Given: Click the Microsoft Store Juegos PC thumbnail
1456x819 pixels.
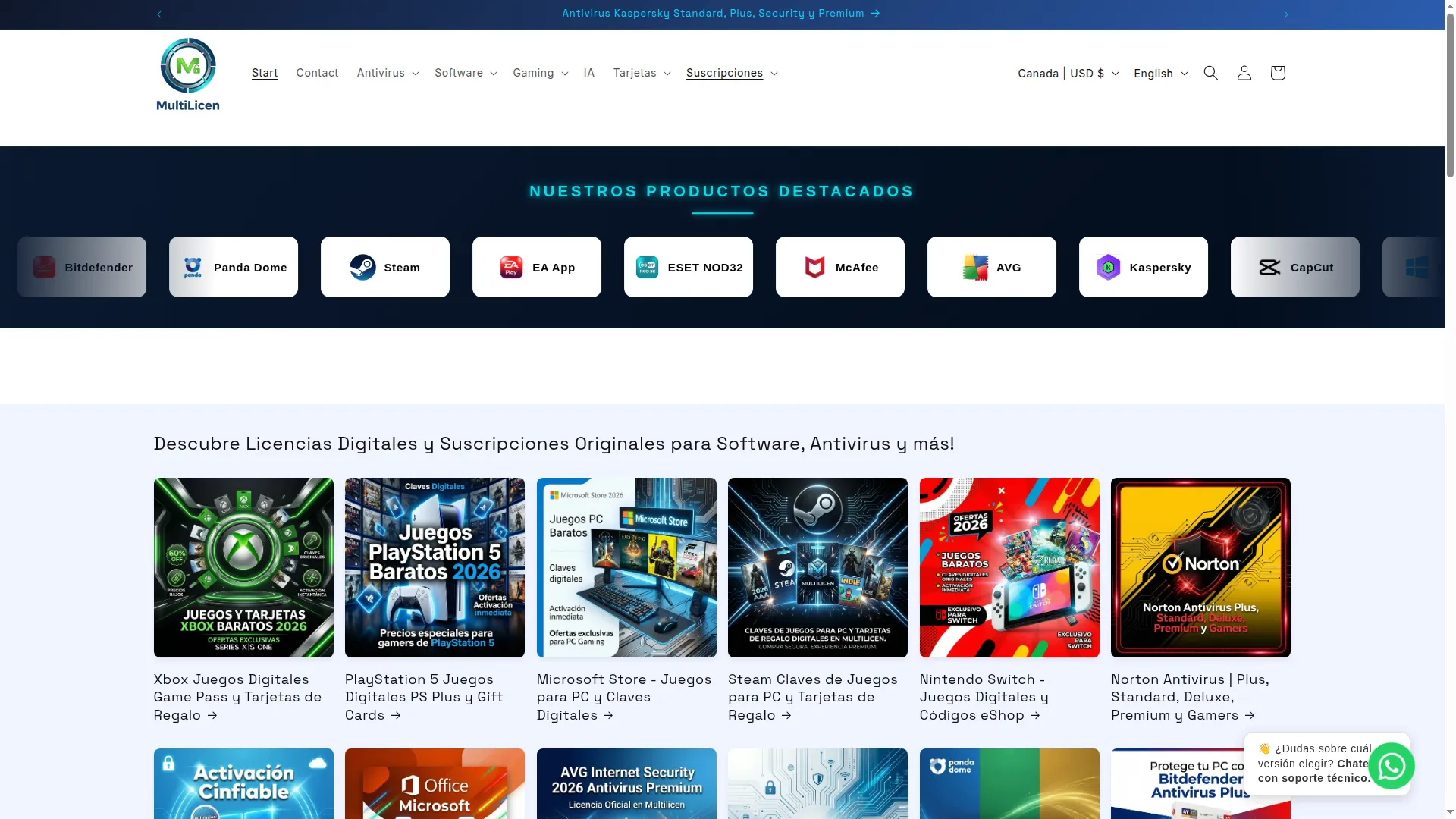Looking at the screenshot, I should [x=626, y=567].
